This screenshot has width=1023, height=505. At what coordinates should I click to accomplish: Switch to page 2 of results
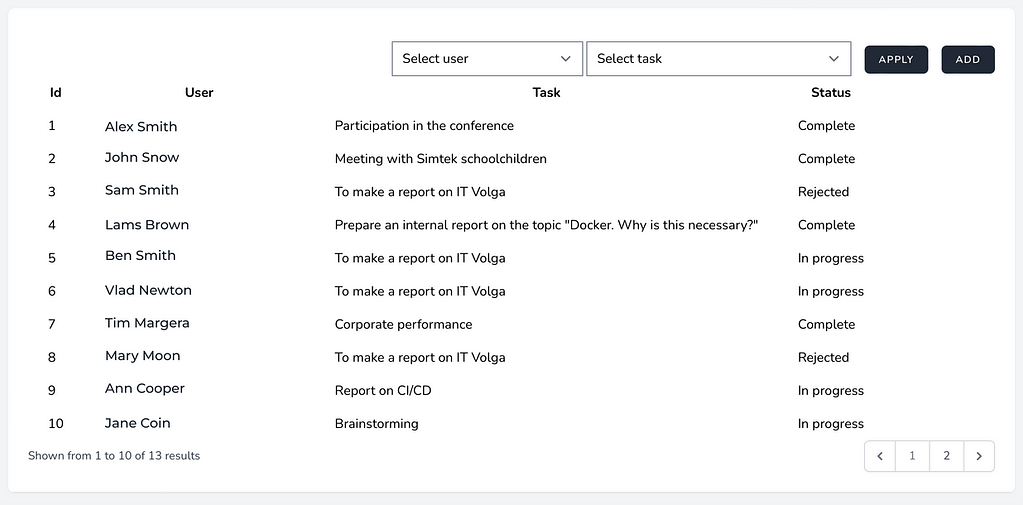pyautogui.click(x=947, y=456)
